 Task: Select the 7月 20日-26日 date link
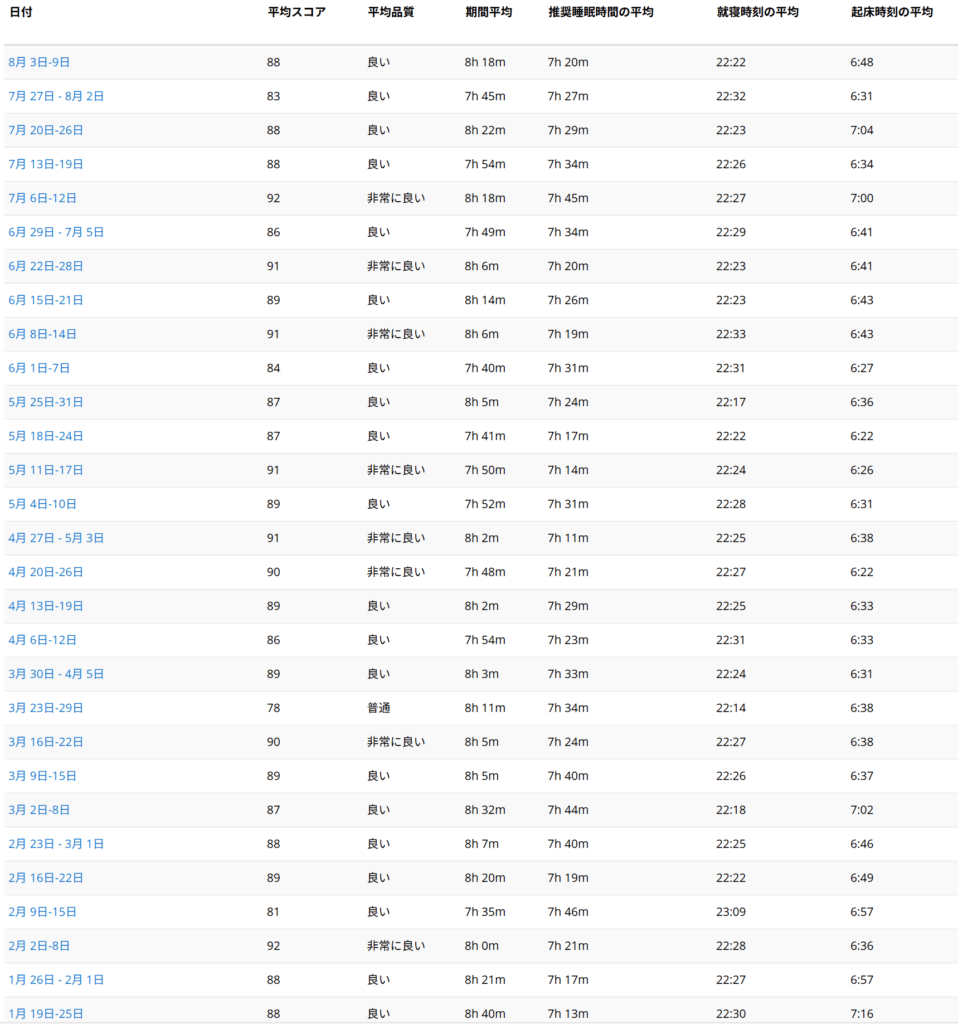coord(46,130)
